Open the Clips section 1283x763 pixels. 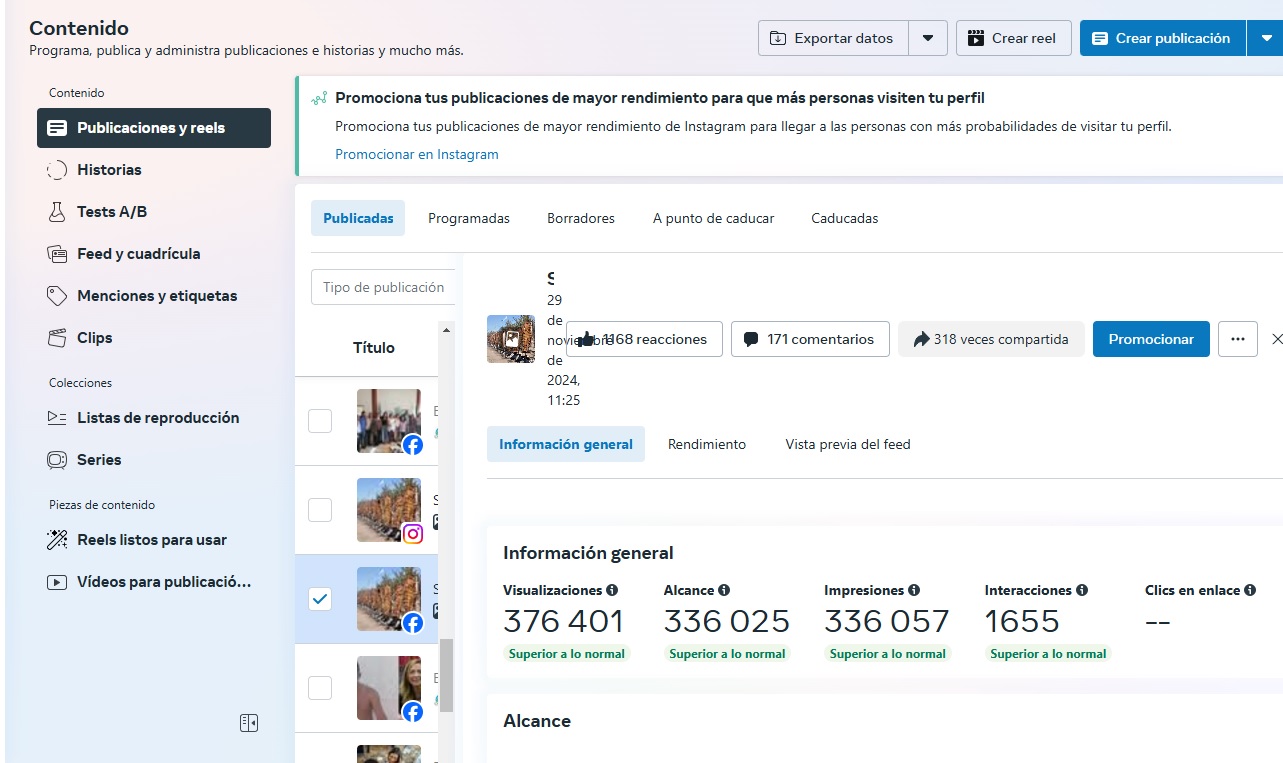[94, 338]
